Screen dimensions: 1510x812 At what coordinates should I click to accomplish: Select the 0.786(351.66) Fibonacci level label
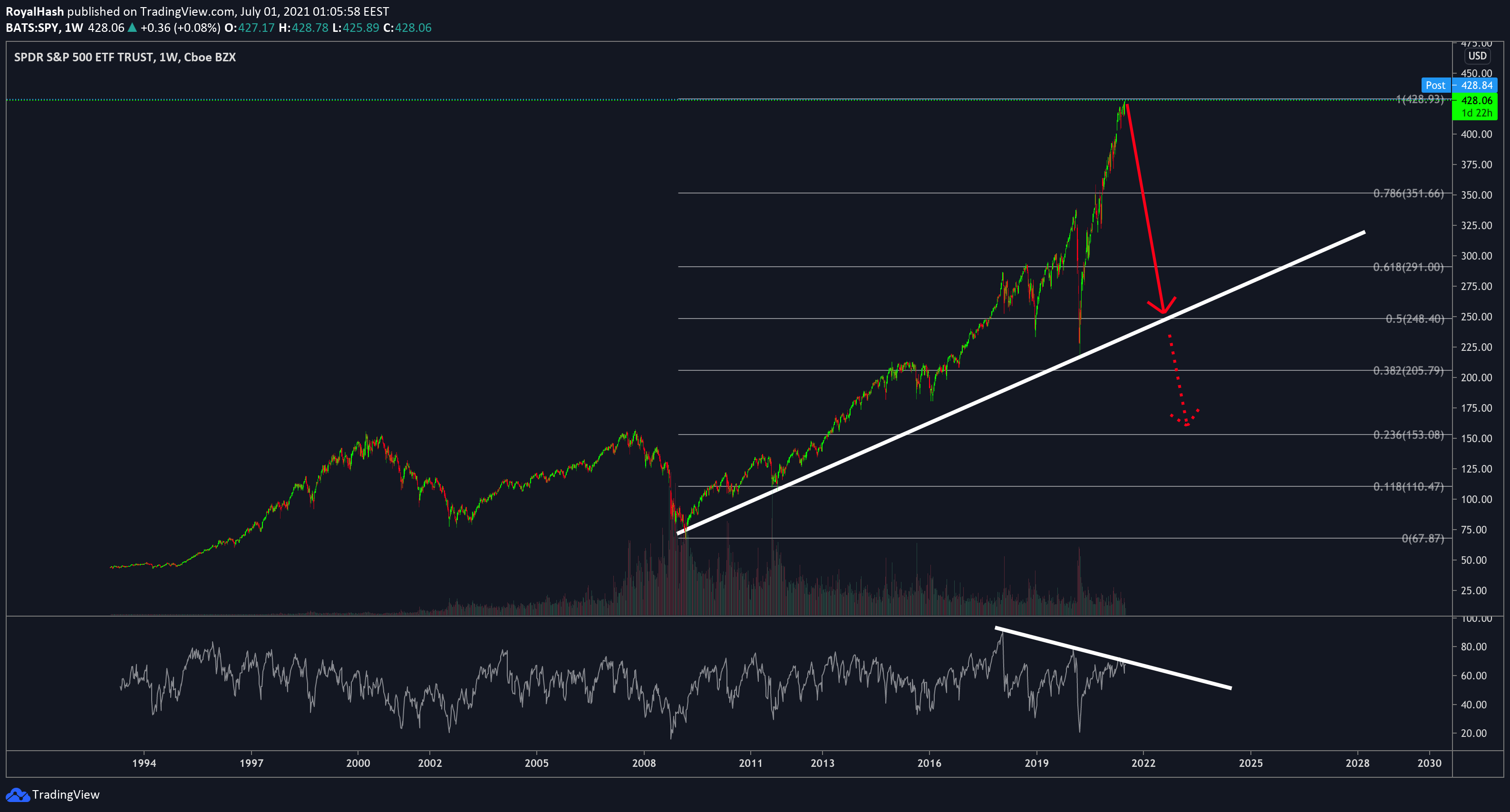[x=1408, y=193]
